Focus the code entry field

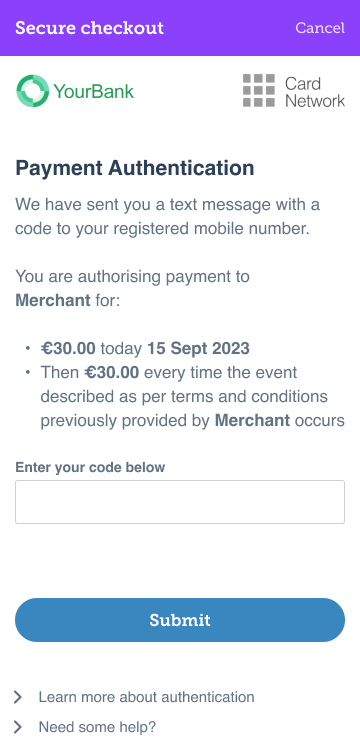click(180, 502)
